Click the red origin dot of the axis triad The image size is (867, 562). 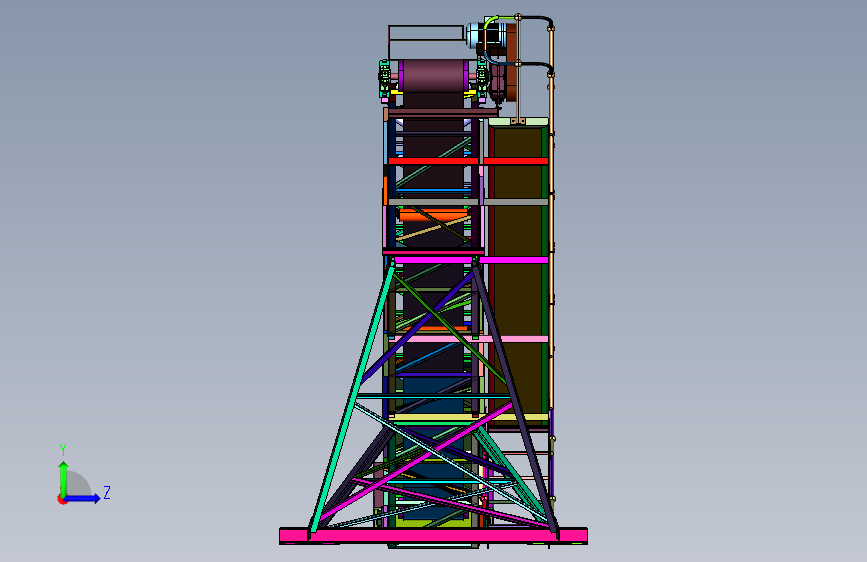point(61,499)
